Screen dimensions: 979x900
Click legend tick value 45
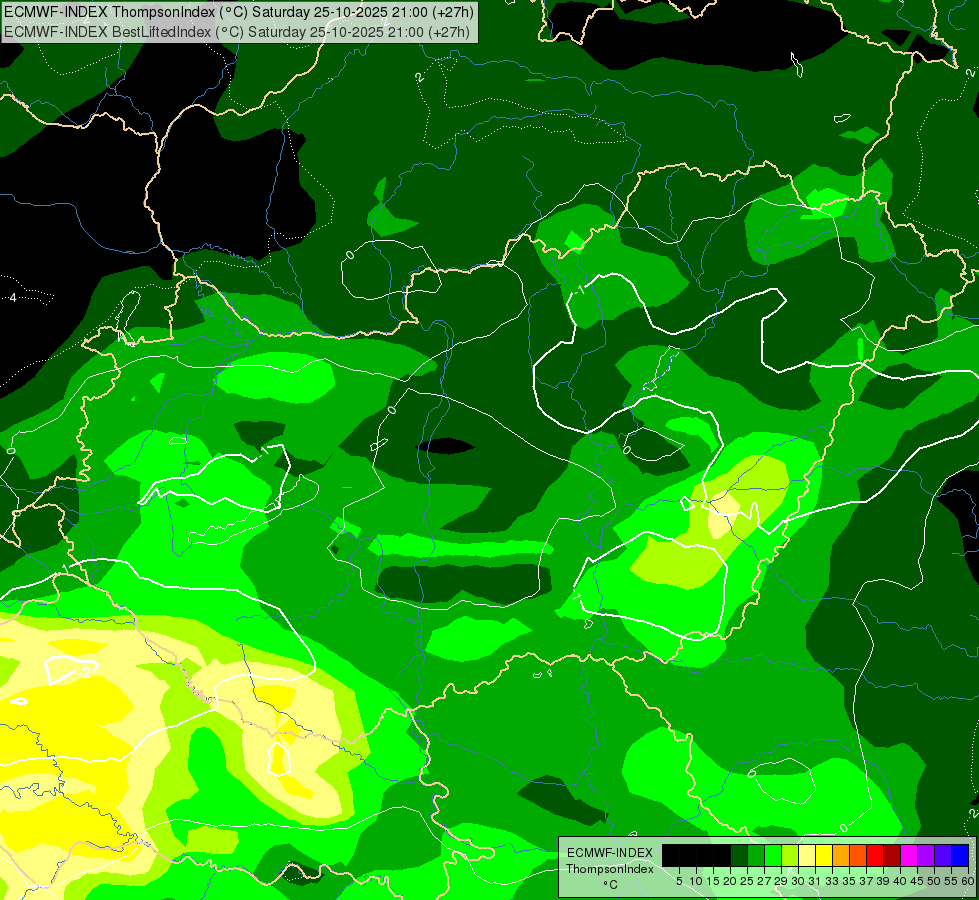(918, 881)
